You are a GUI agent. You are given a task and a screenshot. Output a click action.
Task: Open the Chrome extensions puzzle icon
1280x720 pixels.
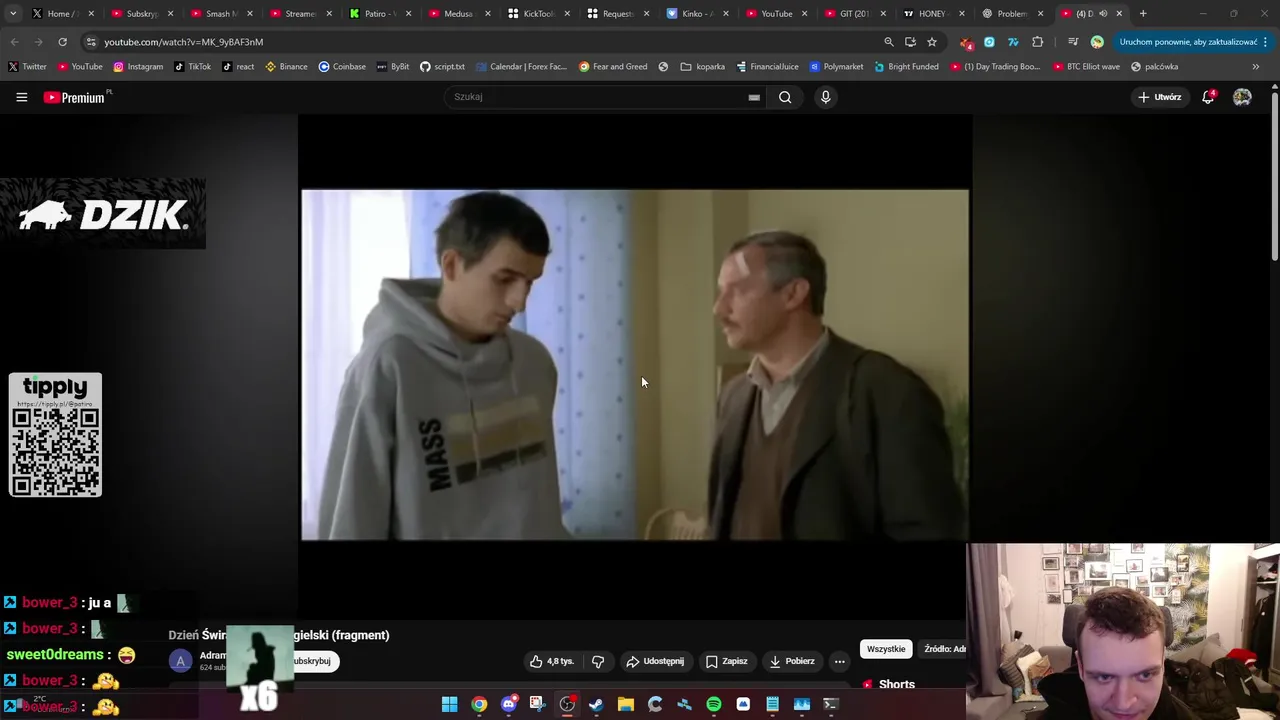[x=1037, y=42]
